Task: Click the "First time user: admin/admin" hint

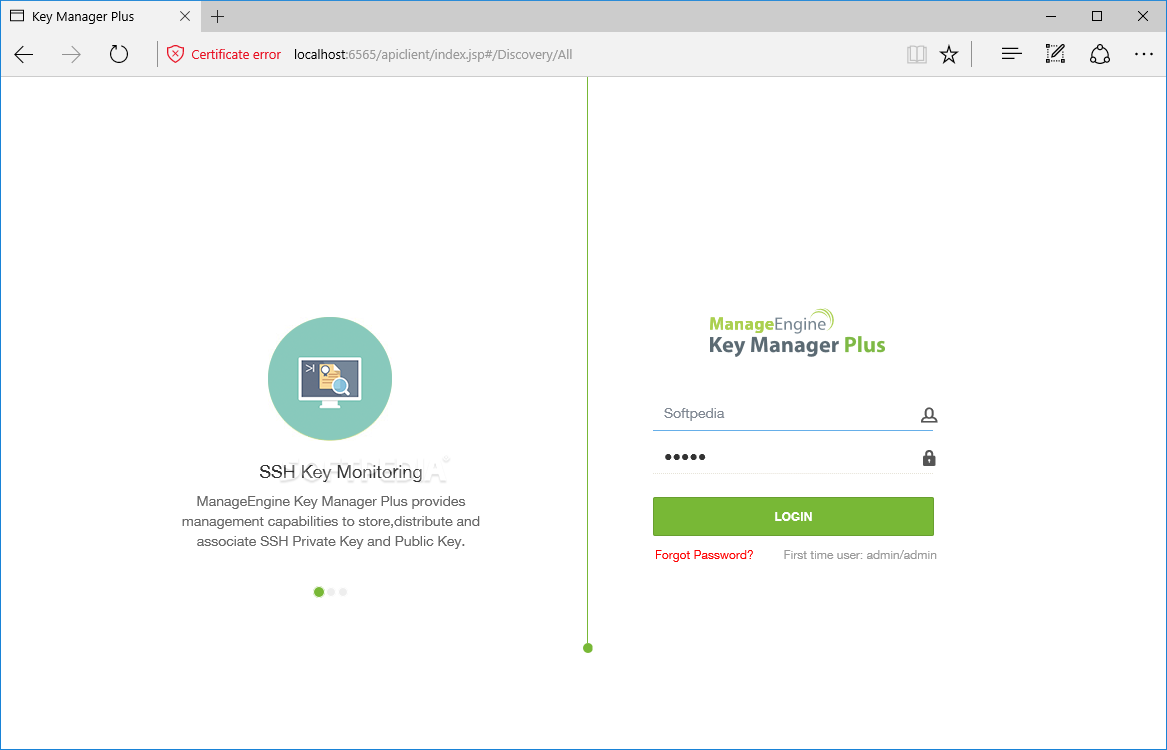Action: click(x=860, y=555)
